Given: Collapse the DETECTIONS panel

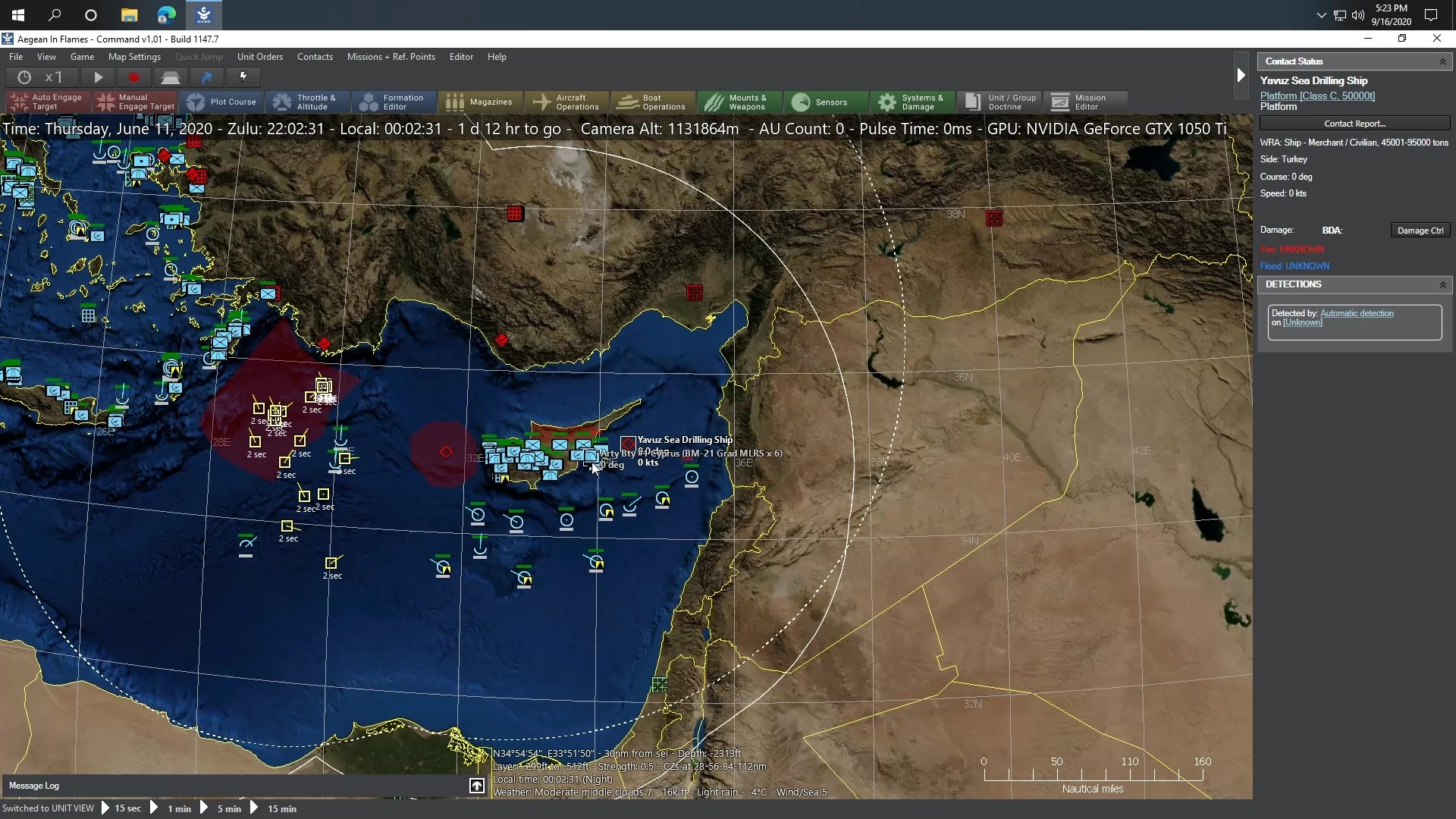Looking at the screenshot, I should tap(1442, 284).
